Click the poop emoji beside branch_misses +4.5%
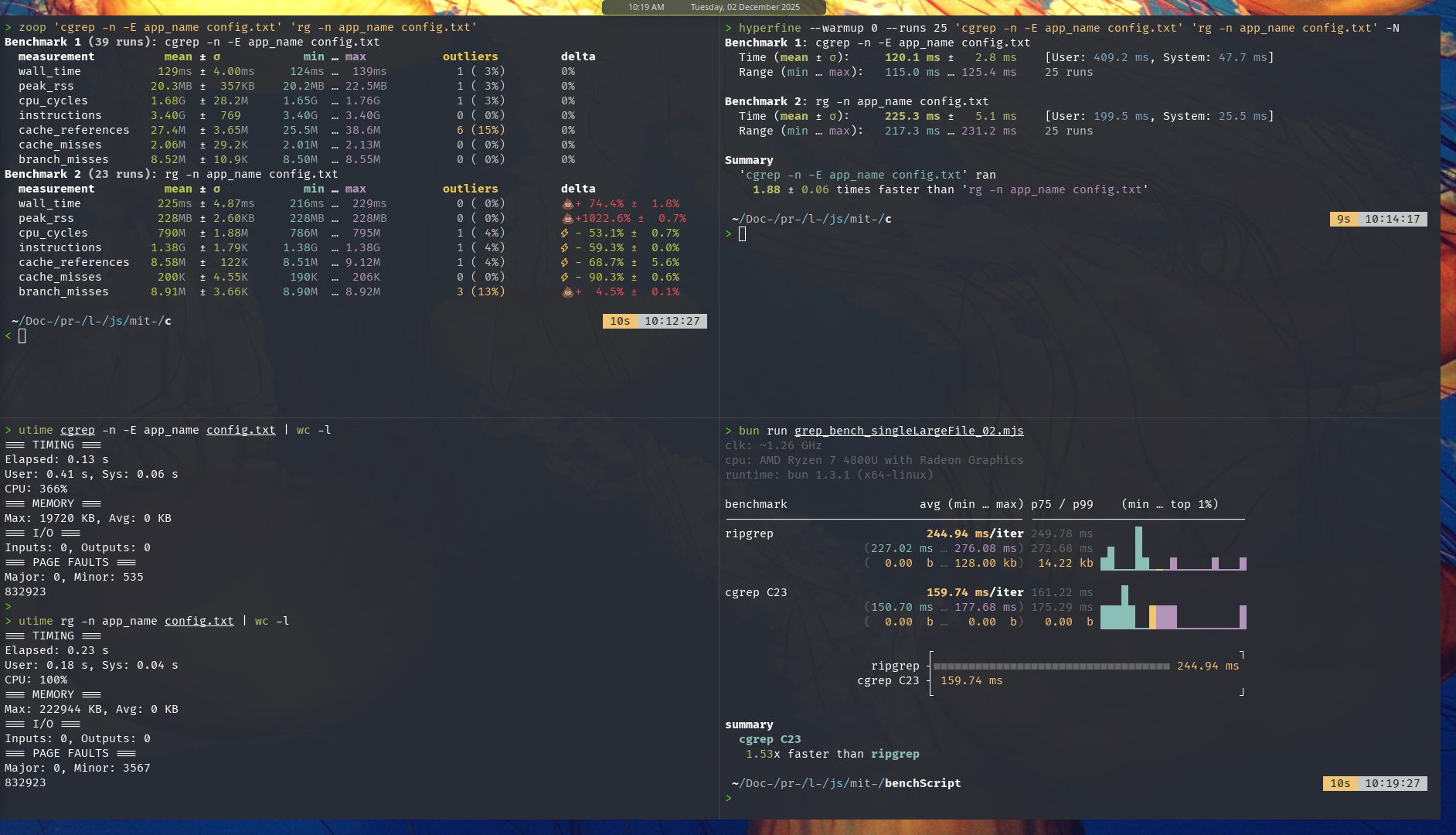 (x=567, y=292)
